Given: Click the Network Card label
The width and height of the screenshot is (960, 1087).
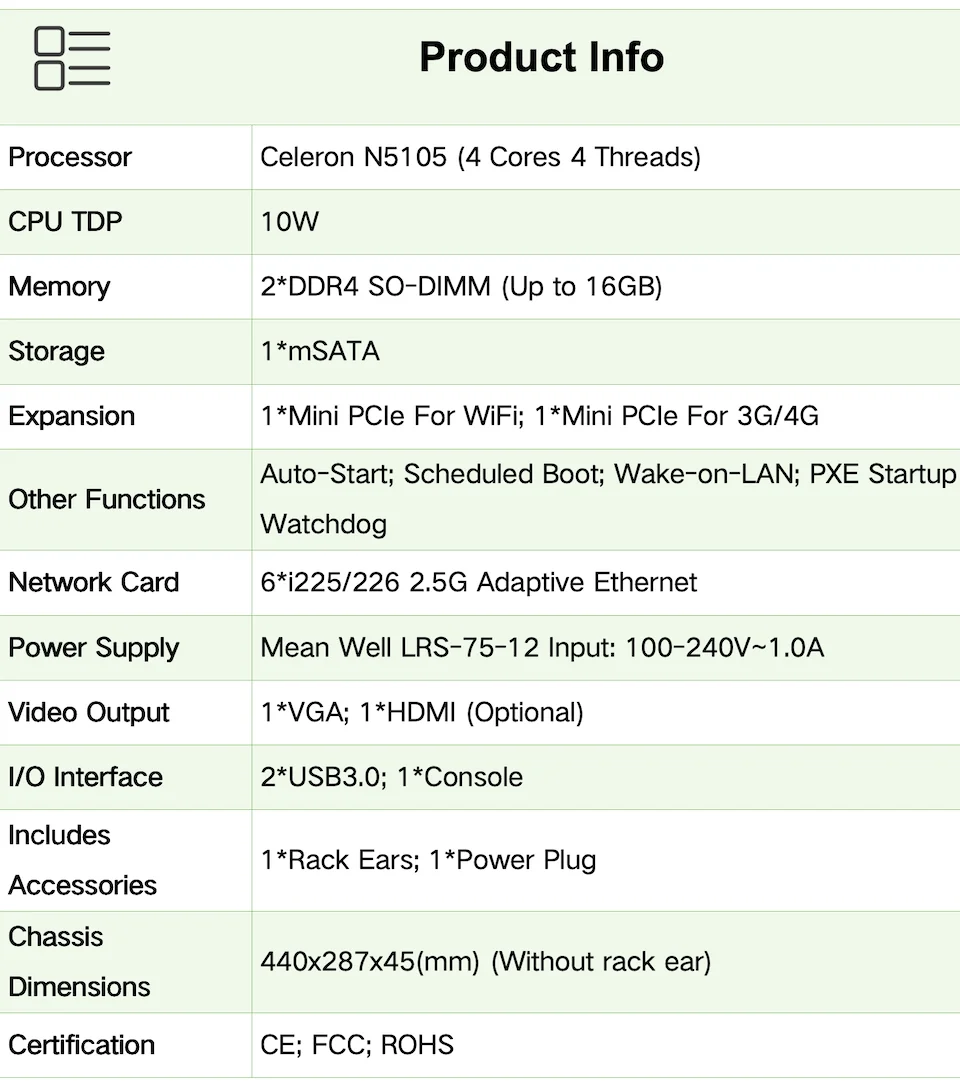Looking at the screenshot, I should 94,582.
